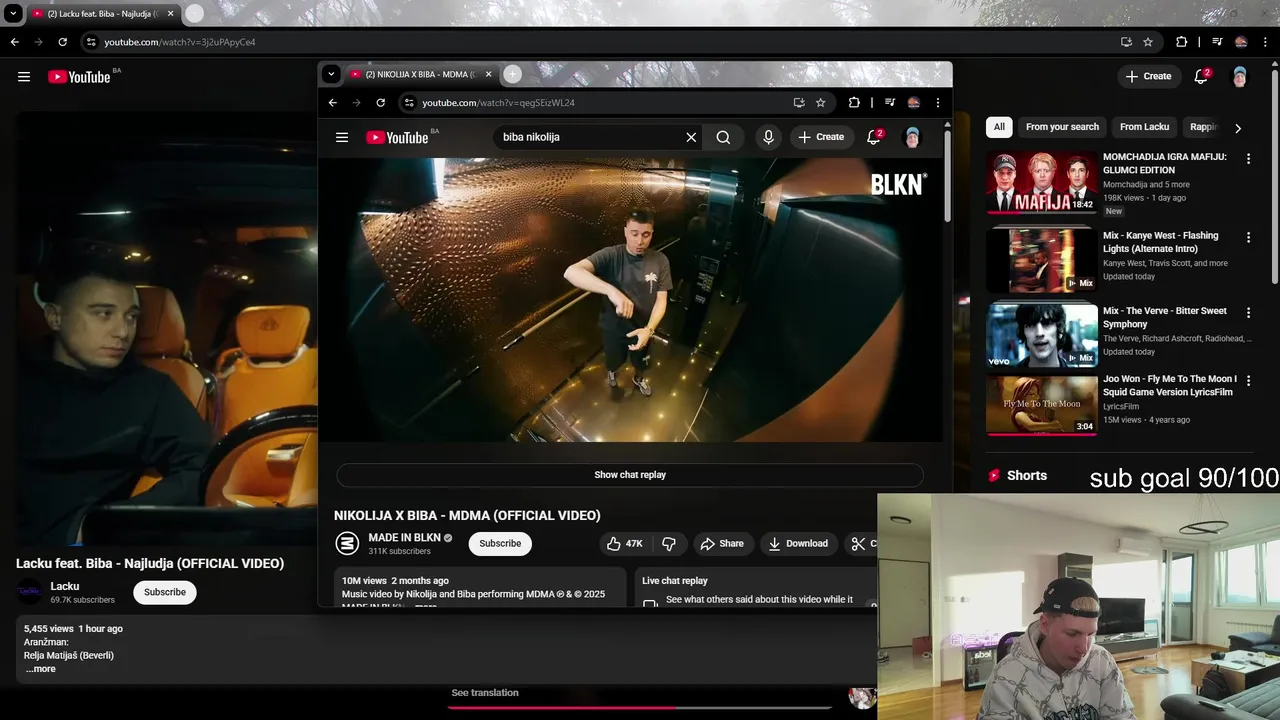Select the 'All' filter chip
This screenshot has width=1280, height=720.
(x=999, y=127)
